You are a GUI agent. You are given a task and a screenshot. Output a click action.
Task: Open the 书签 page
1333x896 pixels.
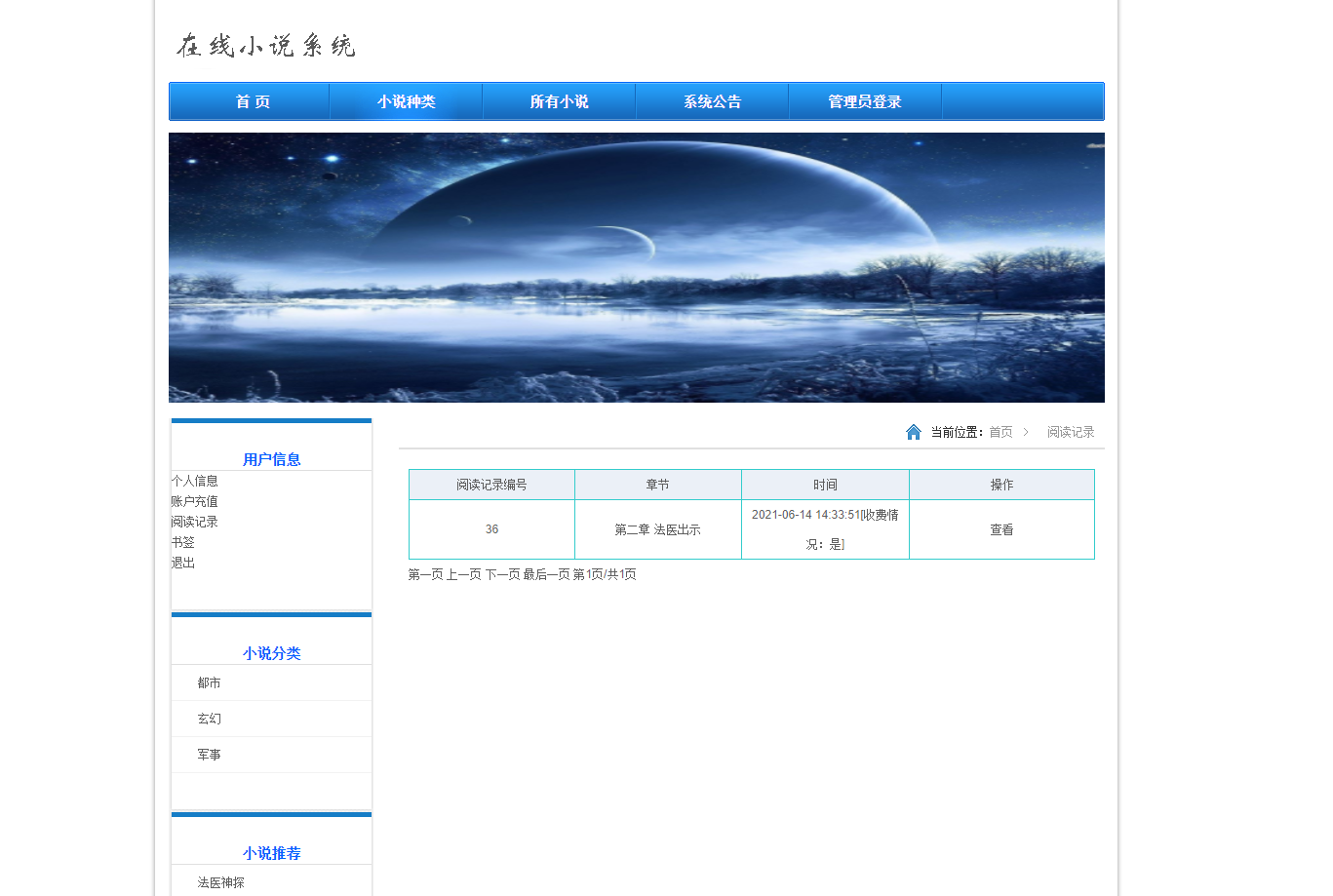(x=183, y=541)
